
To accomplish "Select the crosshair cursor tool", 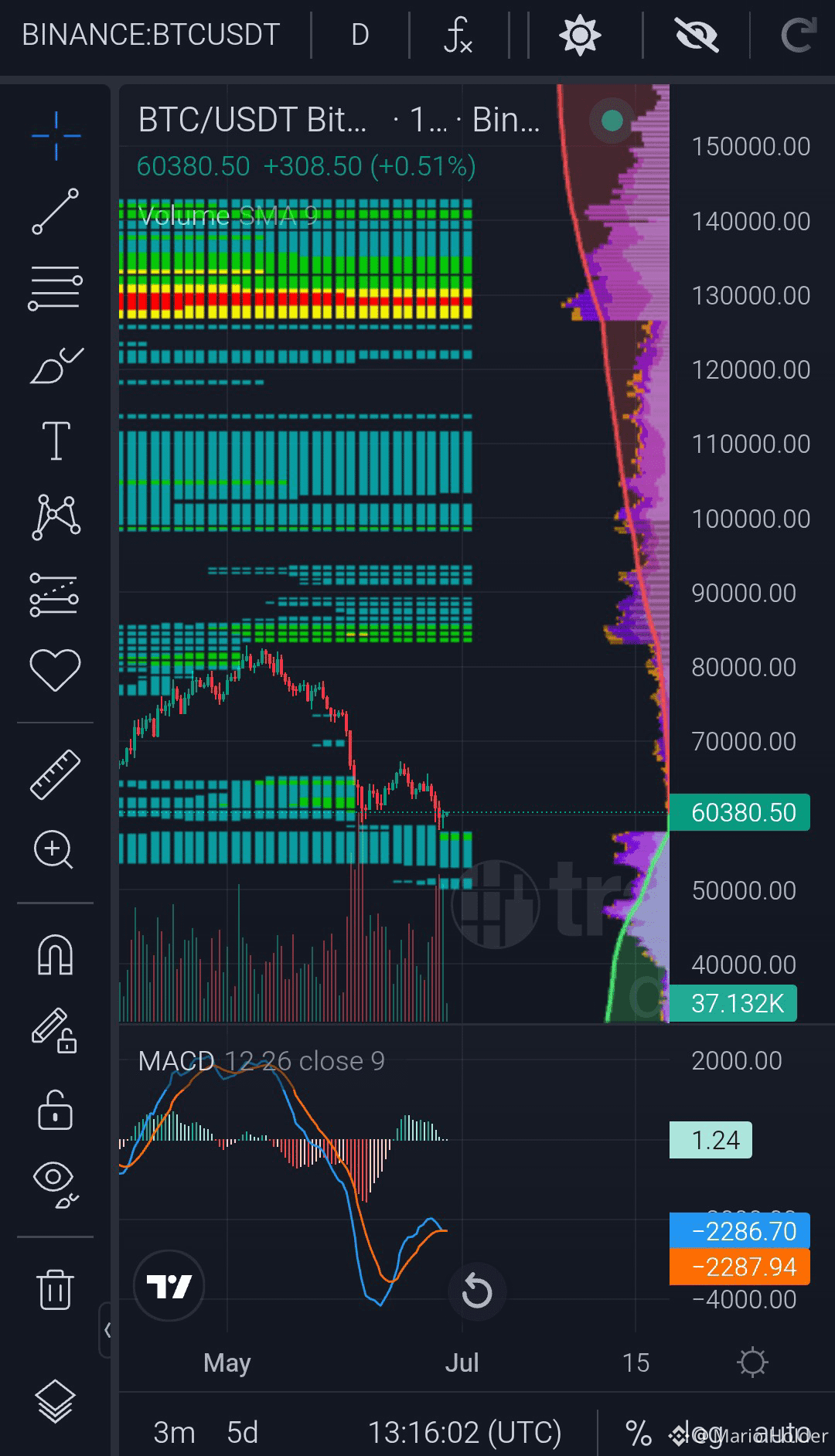I will pos(56,136).
